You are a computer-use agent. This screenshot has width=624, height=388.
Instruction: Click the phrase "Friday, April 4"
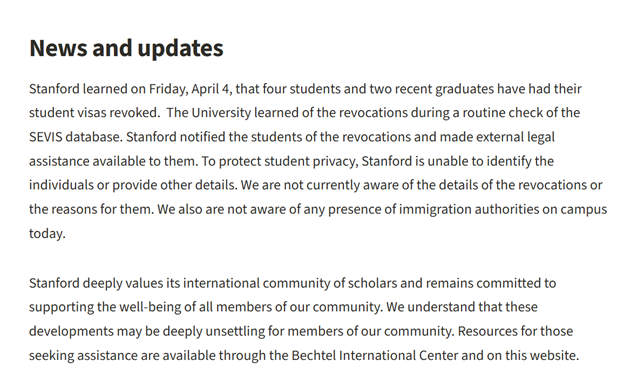tap(189, 89)
